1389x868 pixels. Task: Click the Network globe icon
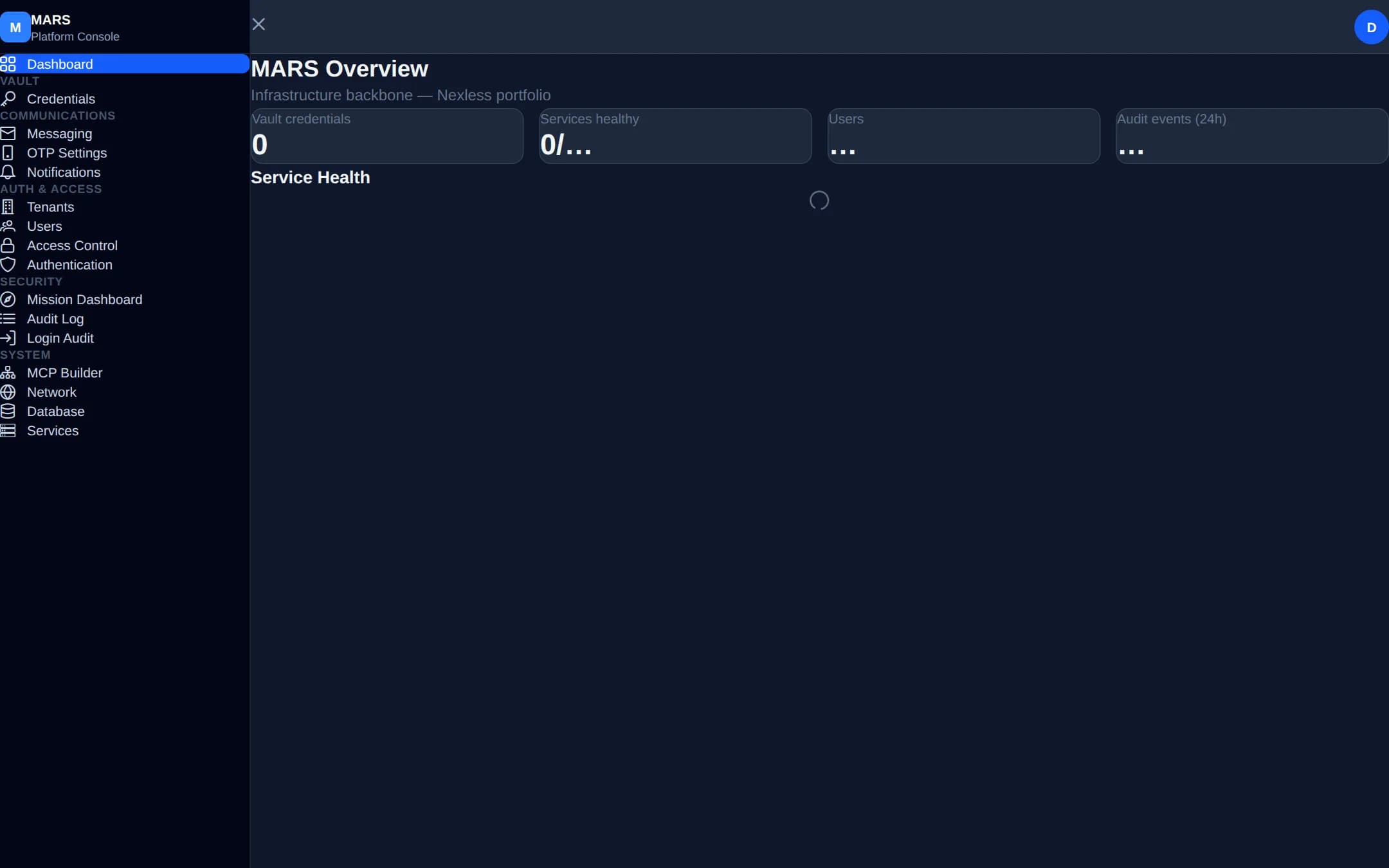pos(8,392)
